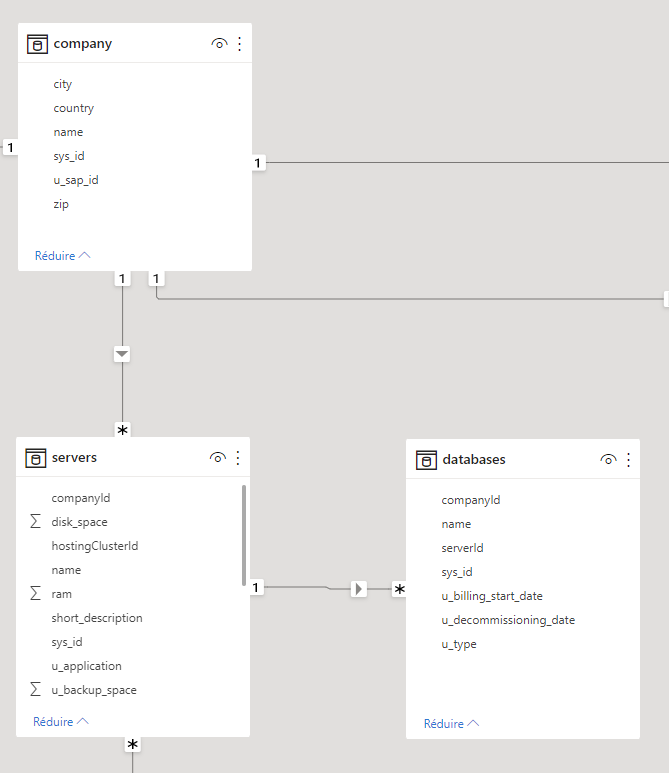
Task: Collapse the databases table with Réduire
Action: [x=451, y=723]
